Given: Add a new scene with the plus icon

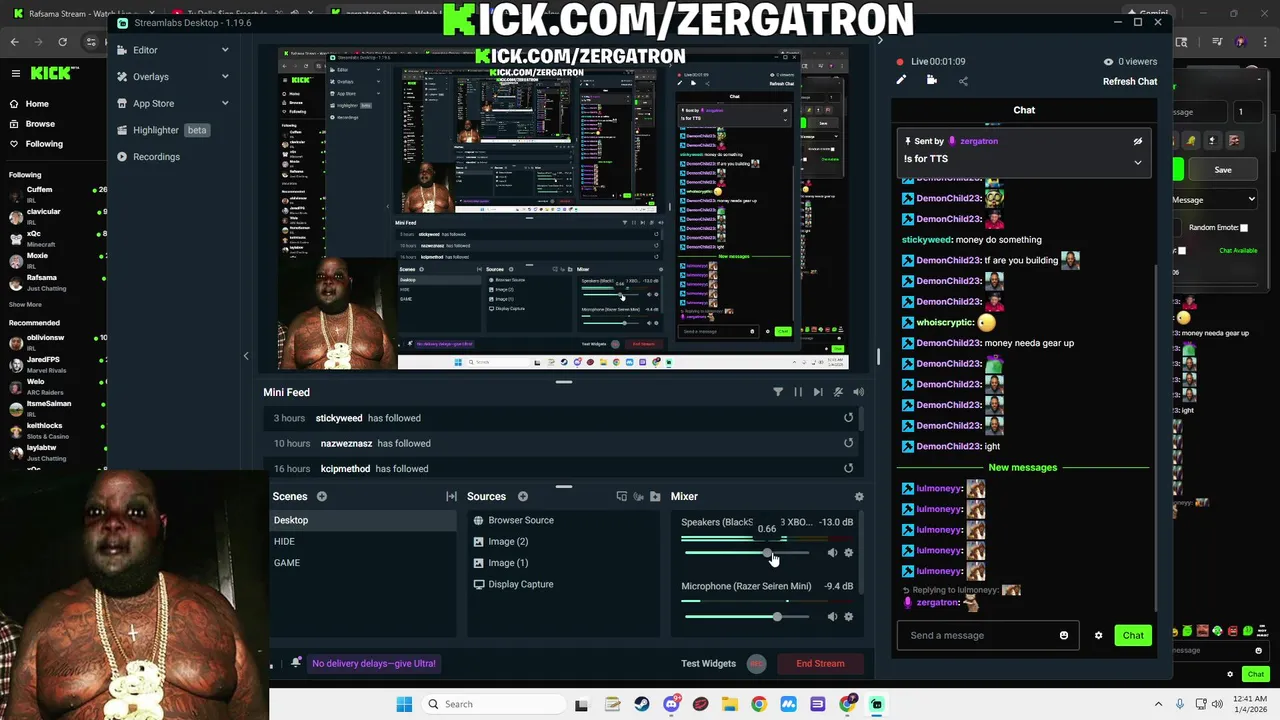Looking at the screenshot, I should [x=322, y=496].
